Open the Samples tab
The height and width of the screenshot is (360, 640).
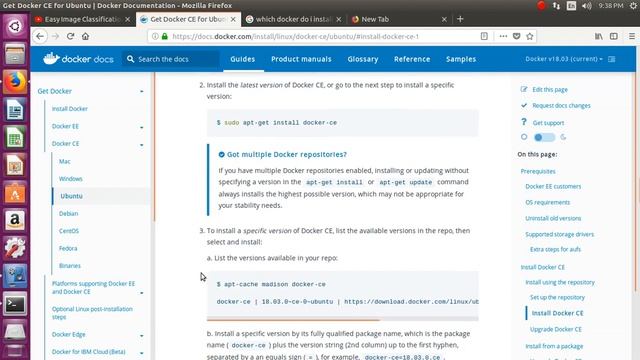tap(461, 59)
